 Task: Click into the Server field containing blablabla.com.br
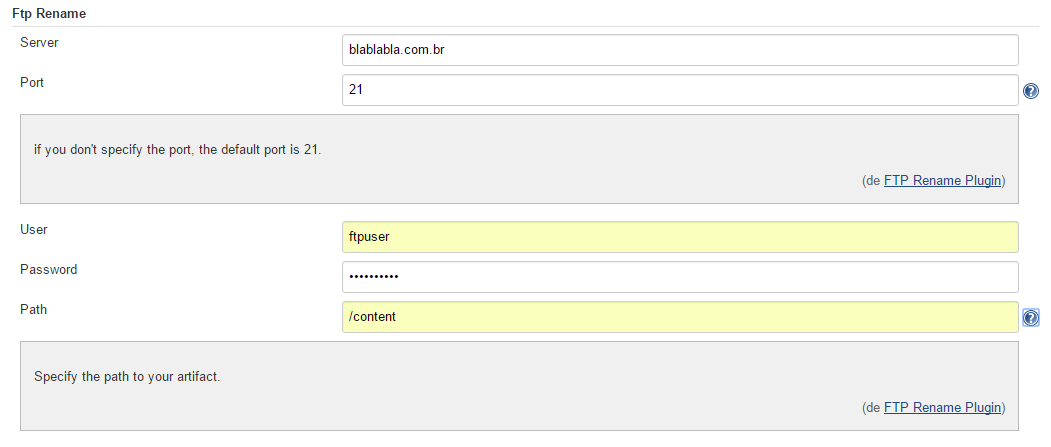(680, 50)
